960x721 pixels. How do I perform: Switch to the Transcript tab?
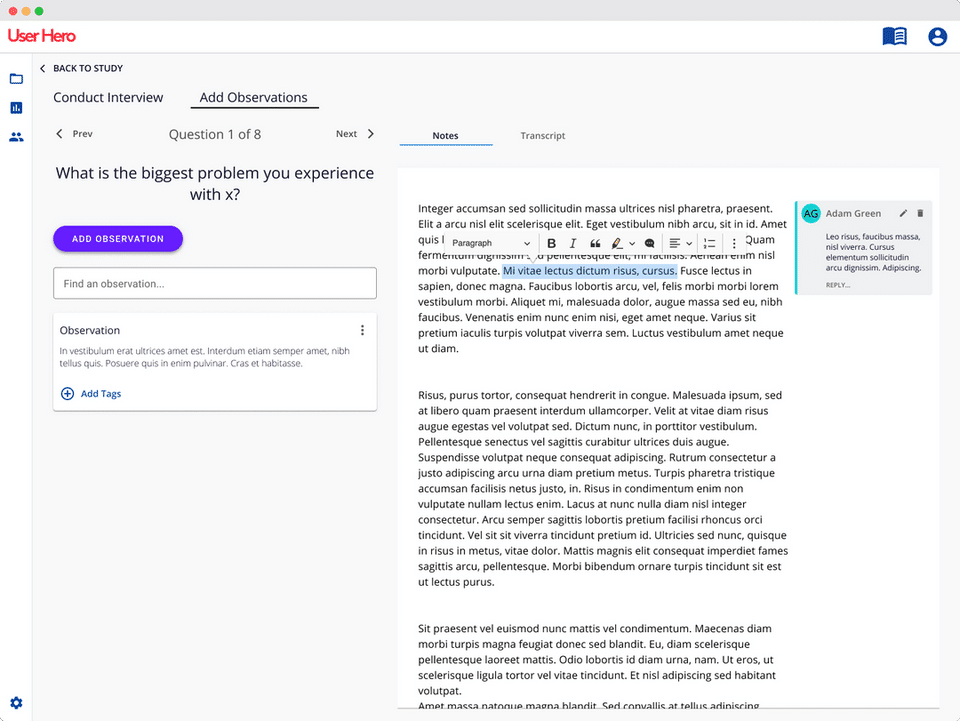(x=542, y=136)
